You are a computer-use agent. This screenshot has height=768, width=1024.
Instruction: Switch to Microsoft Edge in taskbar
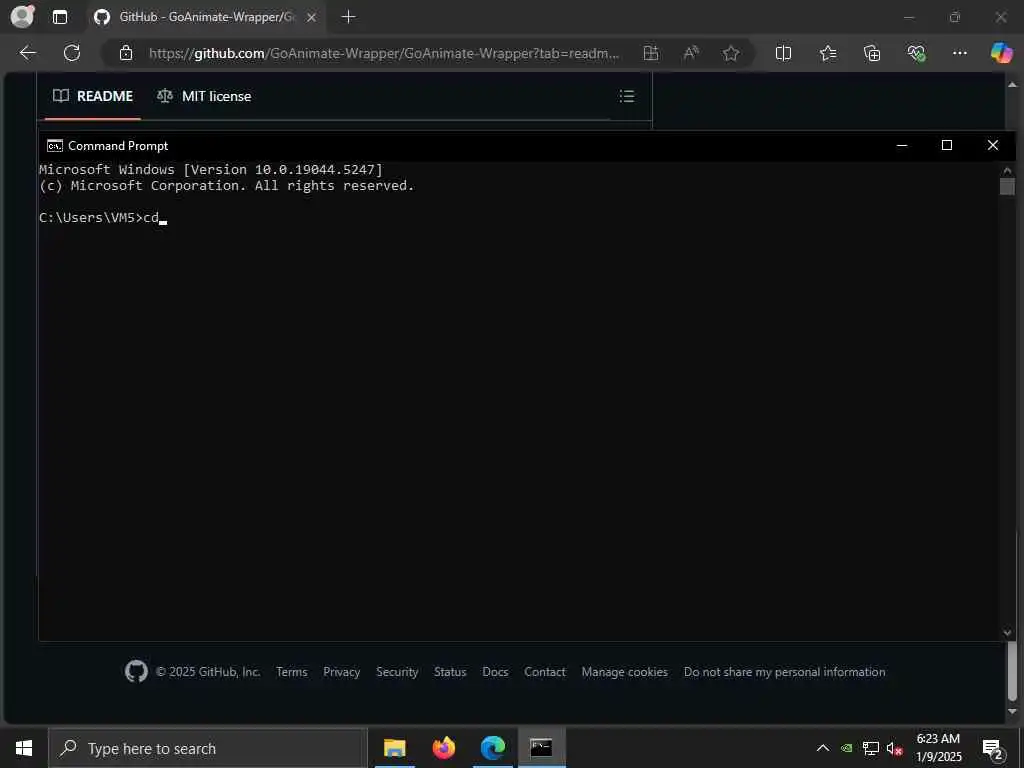coord(492,748)
